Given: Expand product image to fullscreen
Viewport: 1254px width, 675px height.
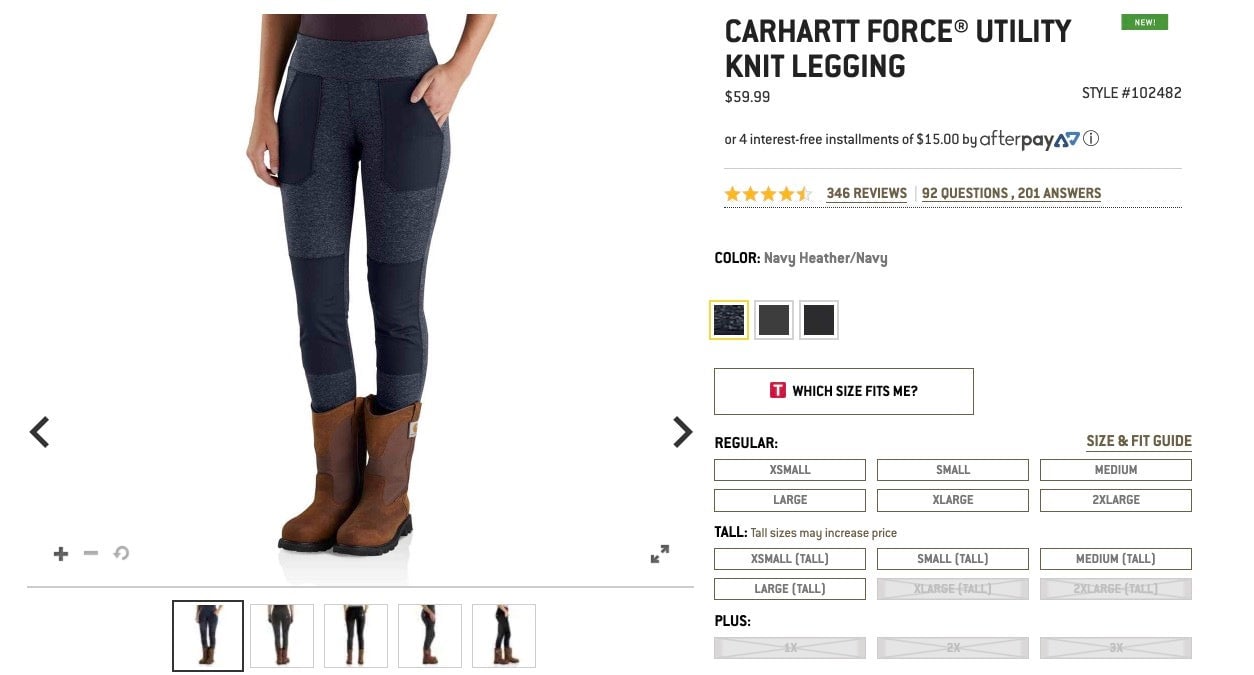Looking at the screenshot, I should [x=660, y=554].
